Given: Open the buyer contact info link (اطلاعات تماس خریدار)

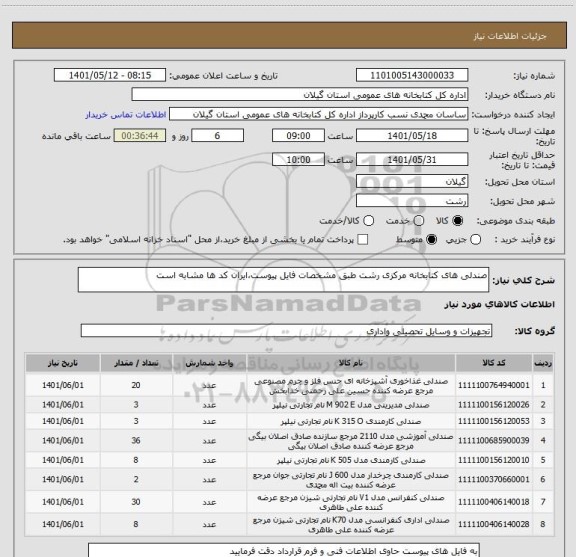Looking at the screenshot, I should click(126, 115).
